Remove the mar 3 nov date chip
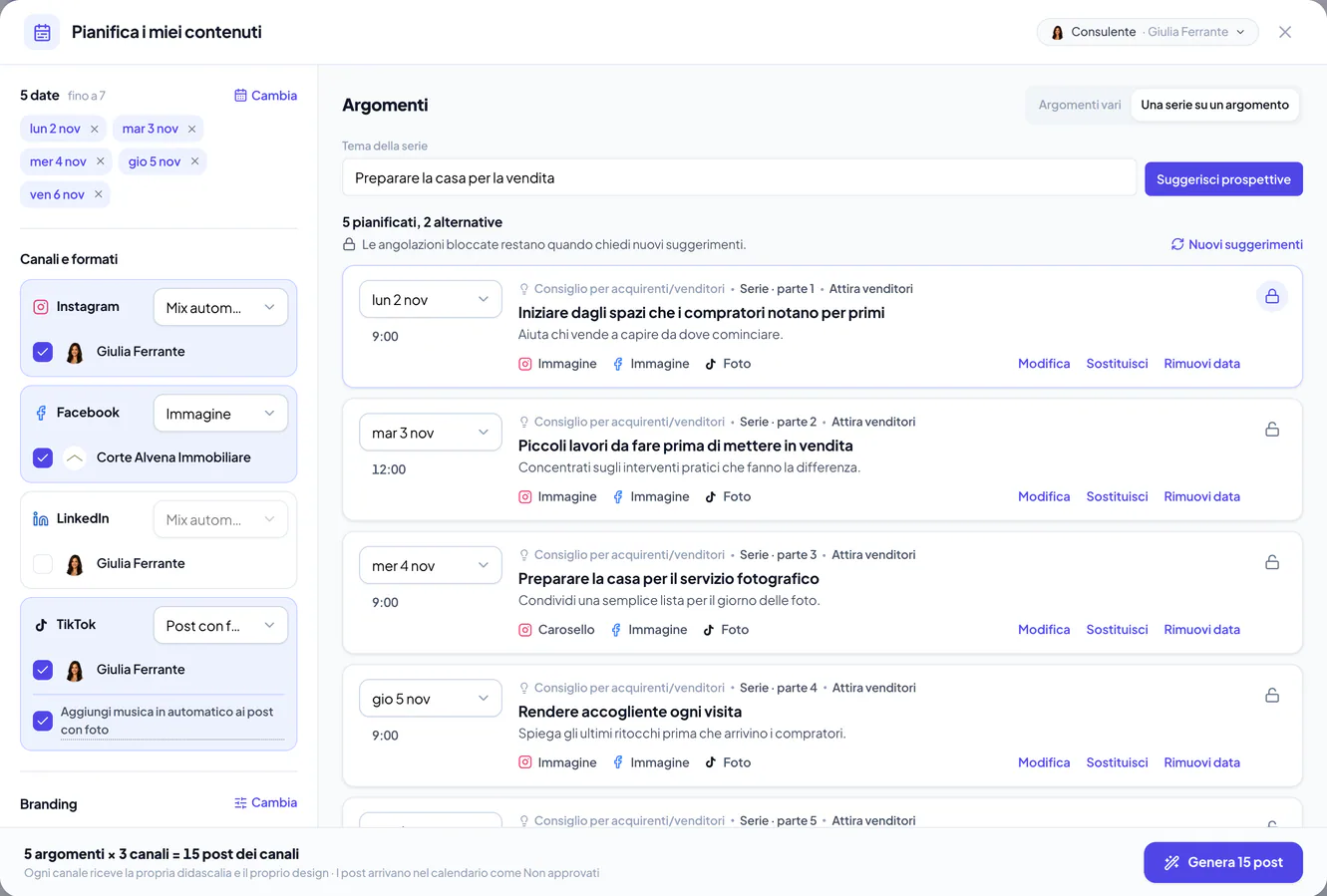The image size is (1327, 896). 192,129
